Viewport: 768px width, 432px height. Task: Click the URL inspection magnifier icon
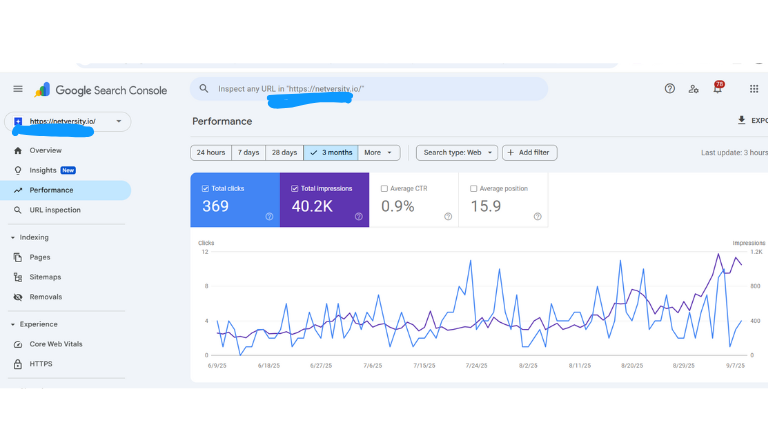[18, 210]
